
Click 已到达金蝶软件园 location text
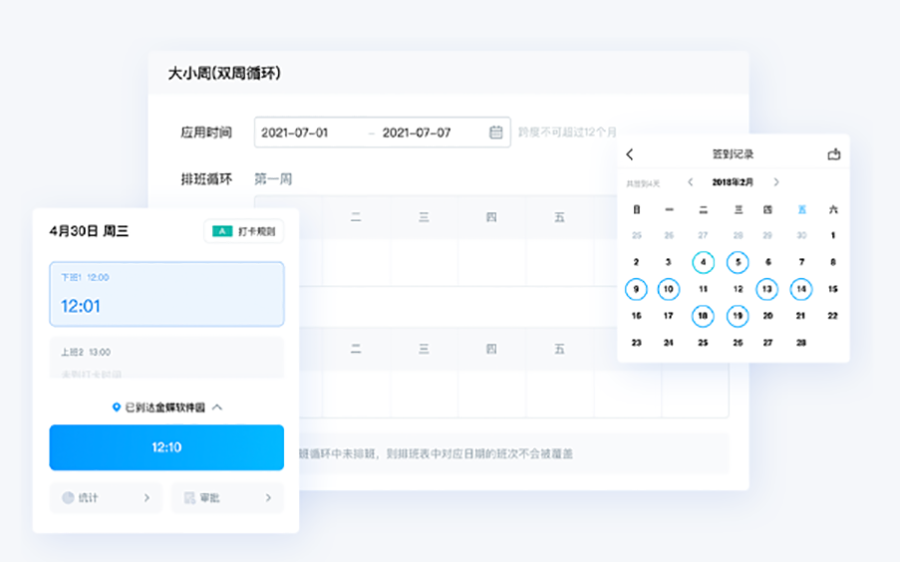[x=165, y=407]
